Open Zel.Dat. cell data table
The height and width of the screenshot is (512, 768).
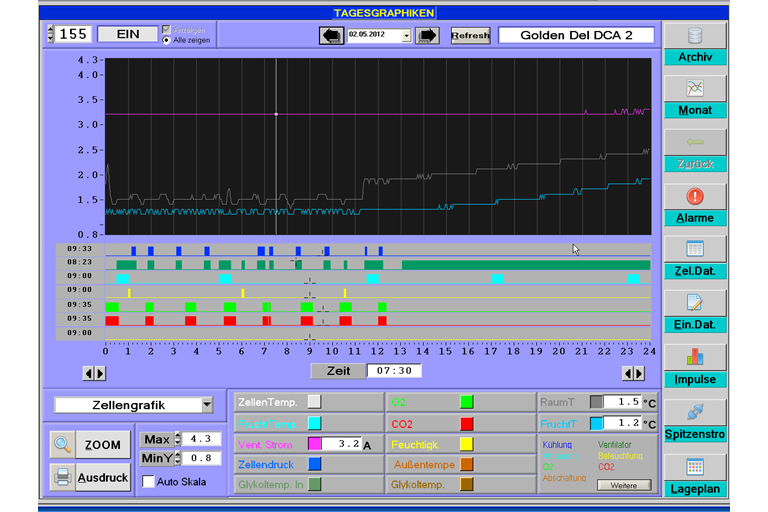[695, 249]
